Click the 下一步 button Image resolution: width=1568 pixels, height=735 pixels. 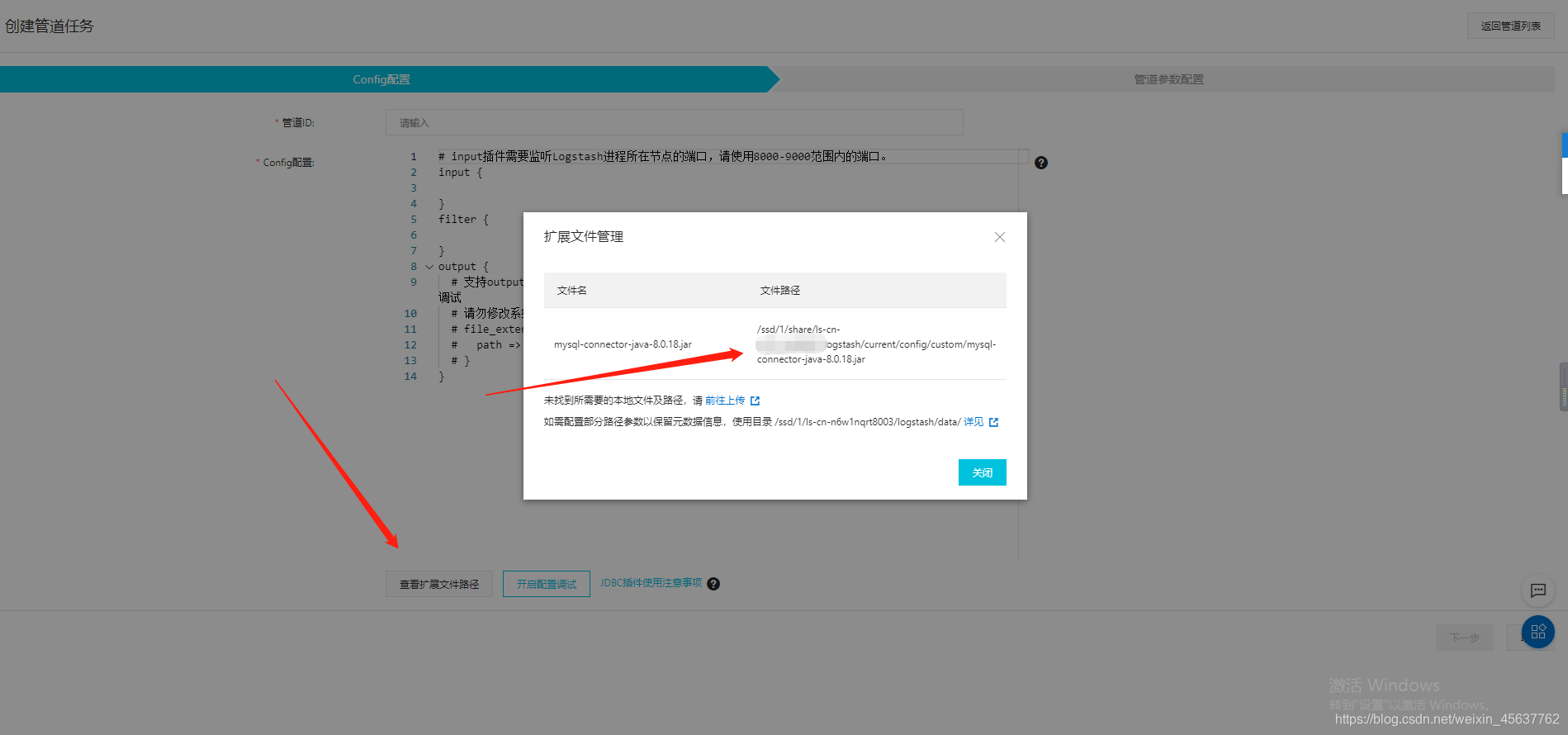click(1465, 638)
